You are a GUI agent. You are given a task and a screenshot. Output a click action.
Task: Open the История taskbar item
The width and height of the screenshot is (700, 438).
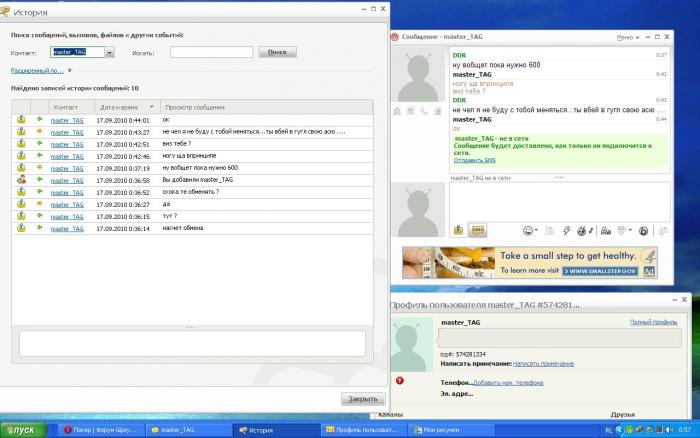point(275,430)
